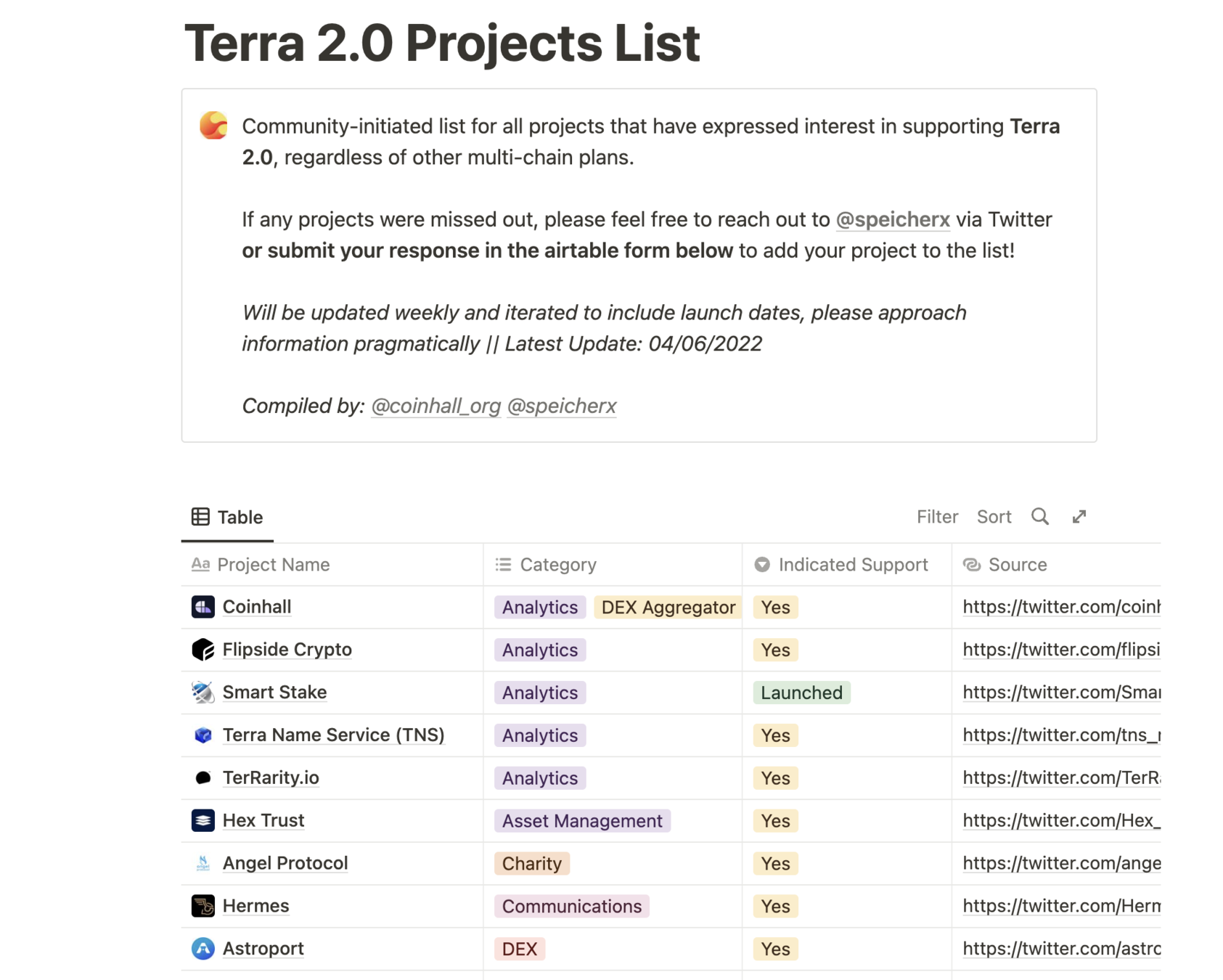1223x980 pixels.
Task: Click the Terra Name Service cube icon
Action: click(x=203, y=735)
